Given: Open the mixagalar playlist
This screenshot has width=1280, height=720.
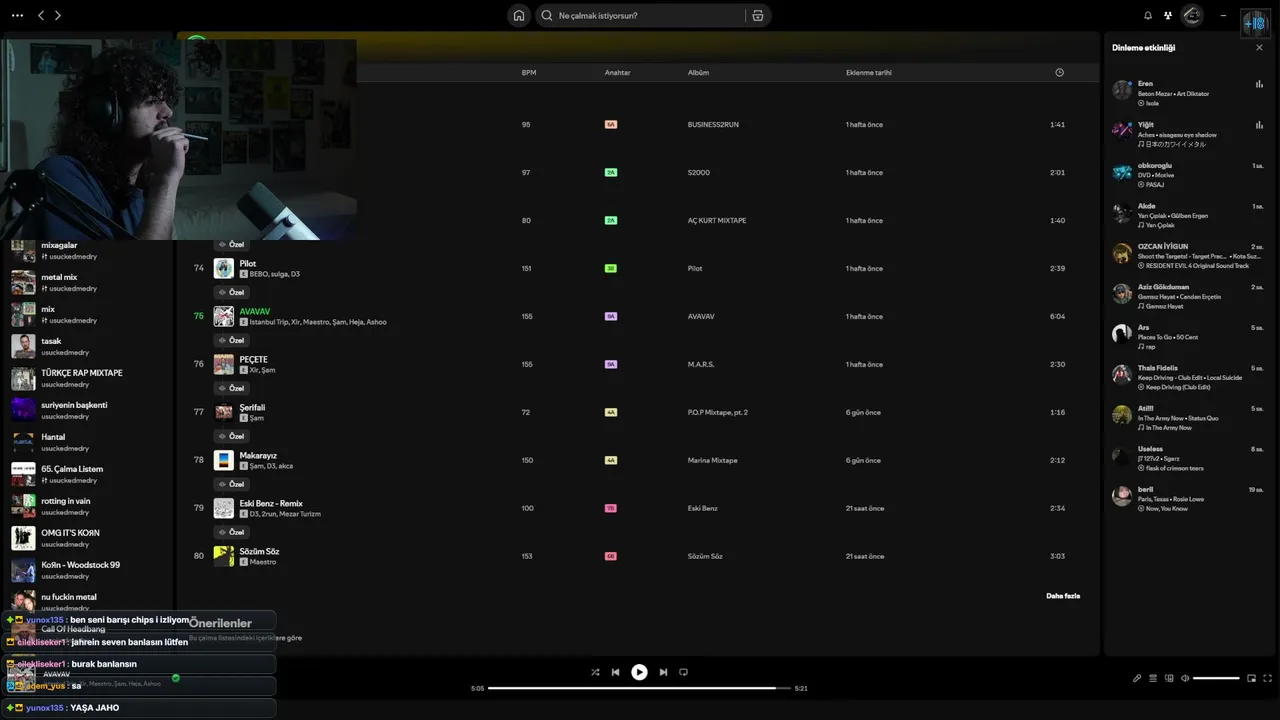Looking at the screenshot, I should pyautogui.click(x=88, y=250).
